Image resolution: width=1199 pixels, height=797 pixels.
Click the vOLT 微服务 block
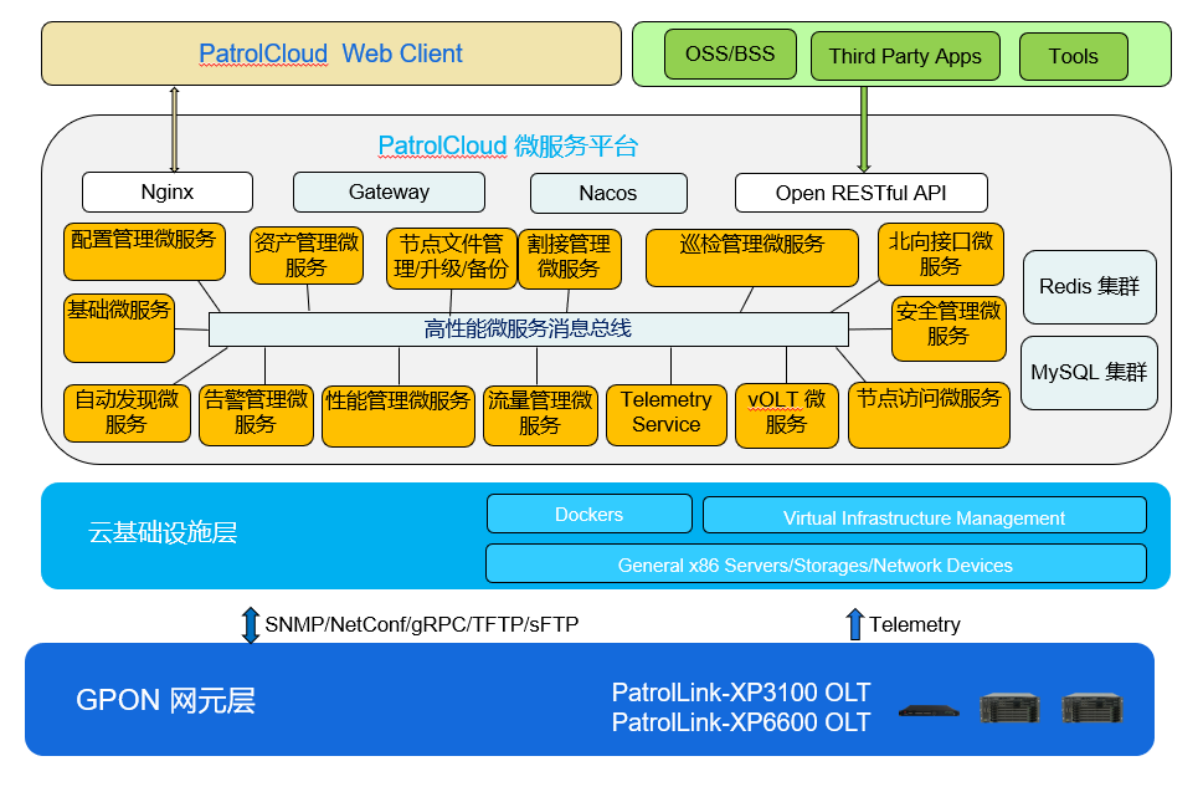click(787, 415)
